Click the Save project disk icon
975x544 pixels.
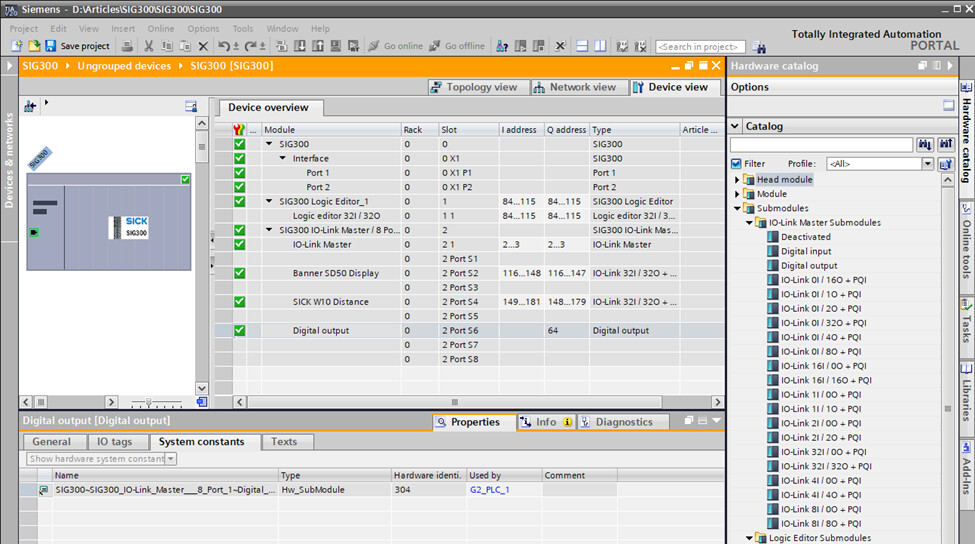(x=50, y=46)
